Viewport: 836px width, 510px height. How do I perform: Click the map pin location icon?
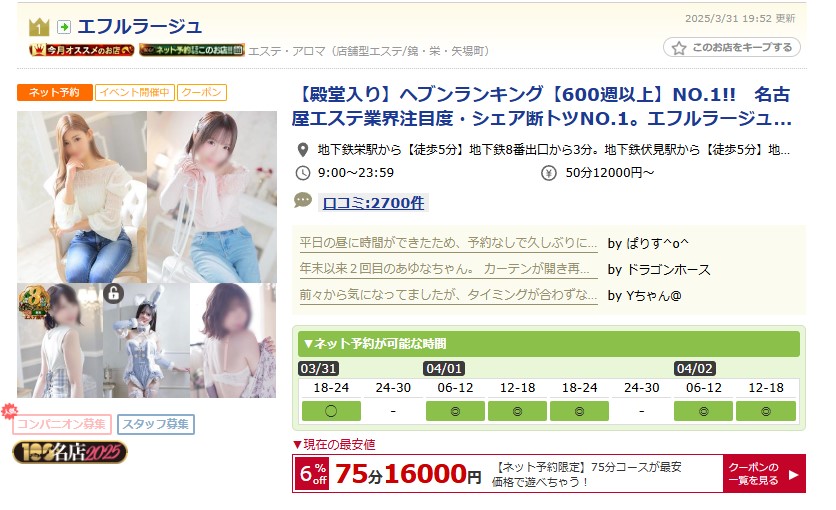[303, 150]
